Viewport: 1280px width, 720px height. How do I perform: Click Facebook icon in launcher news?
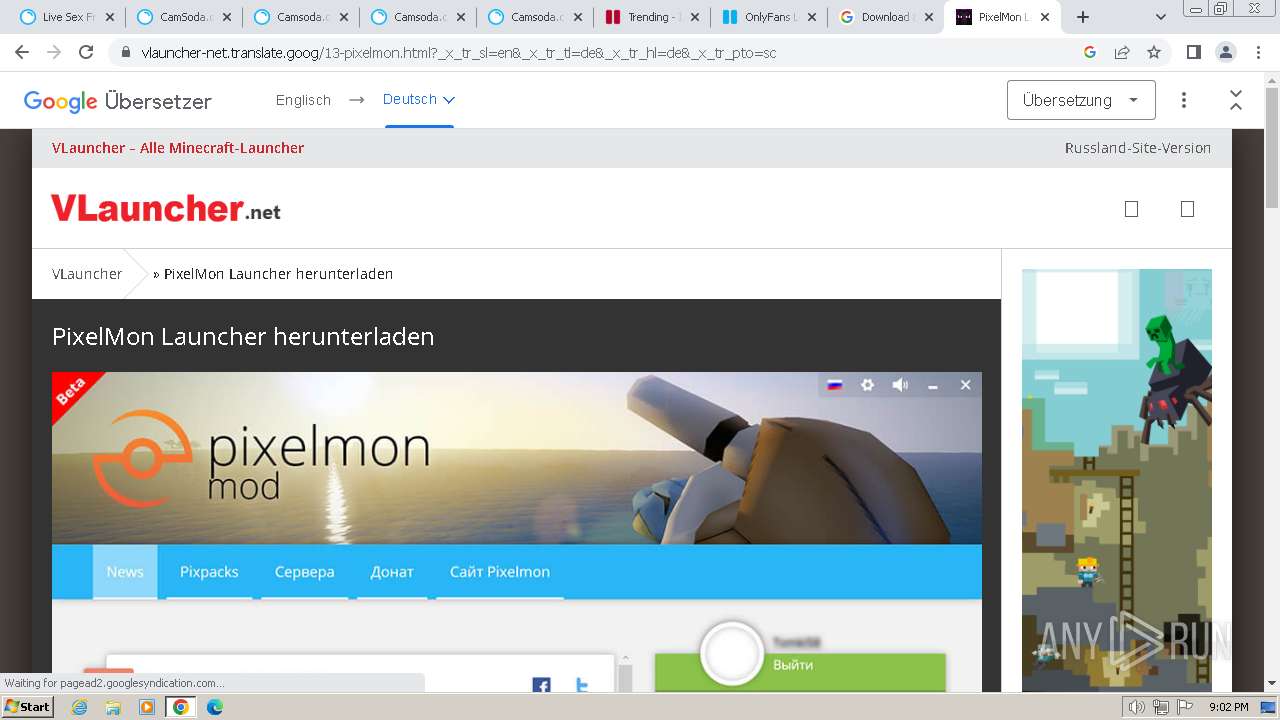click(541, 685)
